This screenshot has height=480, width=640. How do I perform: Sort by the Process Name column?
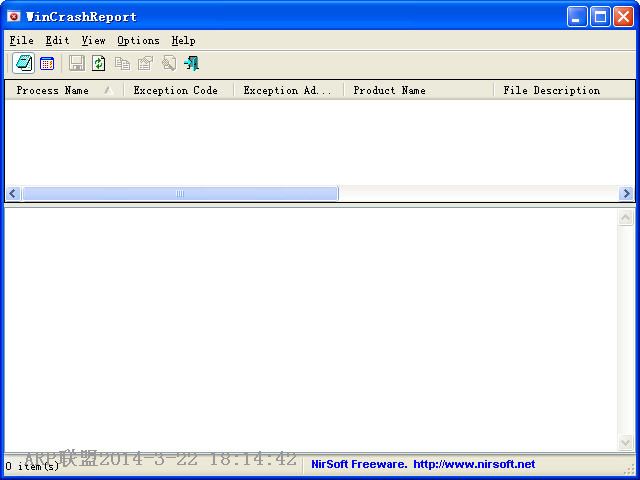53,90
